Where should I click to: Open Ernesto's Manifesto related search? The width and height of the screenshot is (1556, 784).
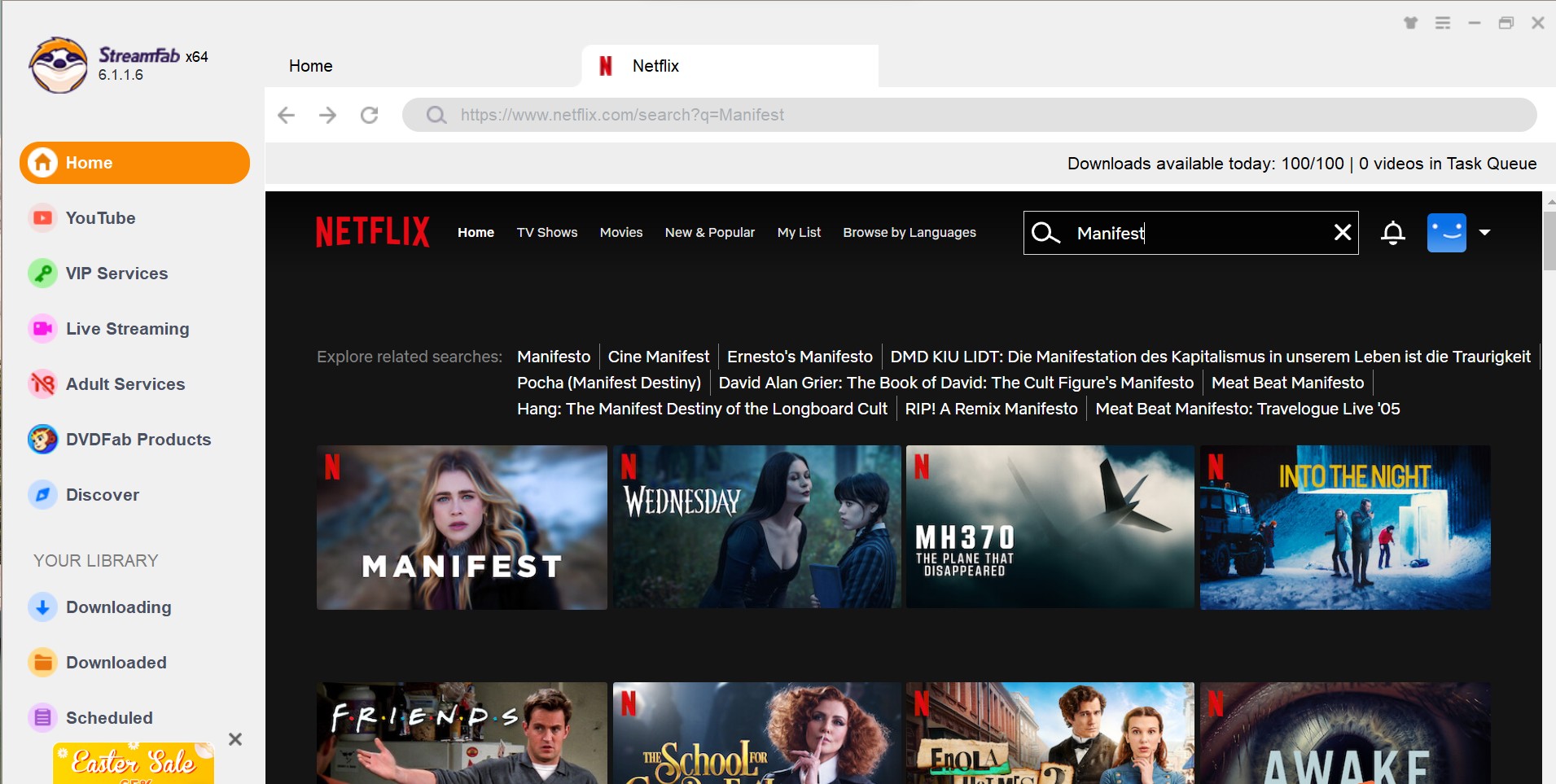click(x=800, y=357)
